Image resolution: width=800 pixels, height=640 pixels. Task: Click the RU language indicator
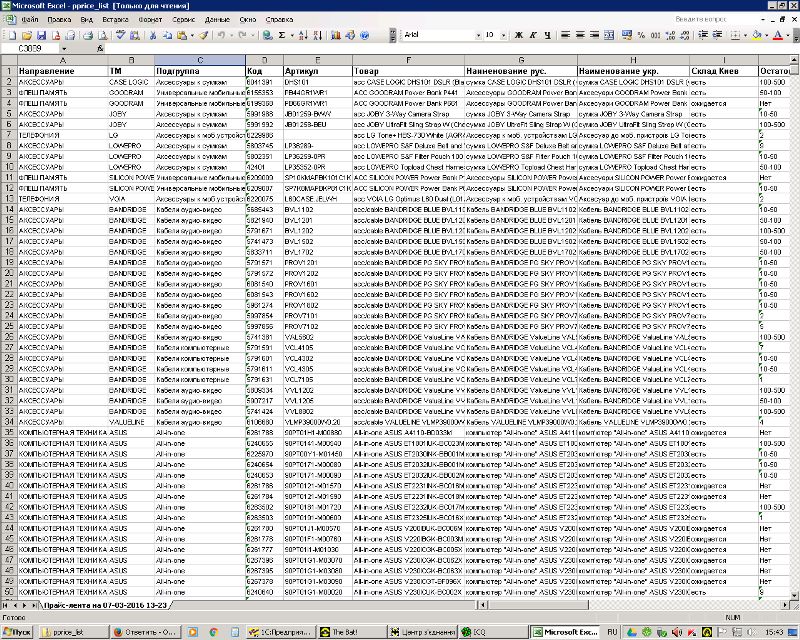pyautogui.click(x=612, y=632)
